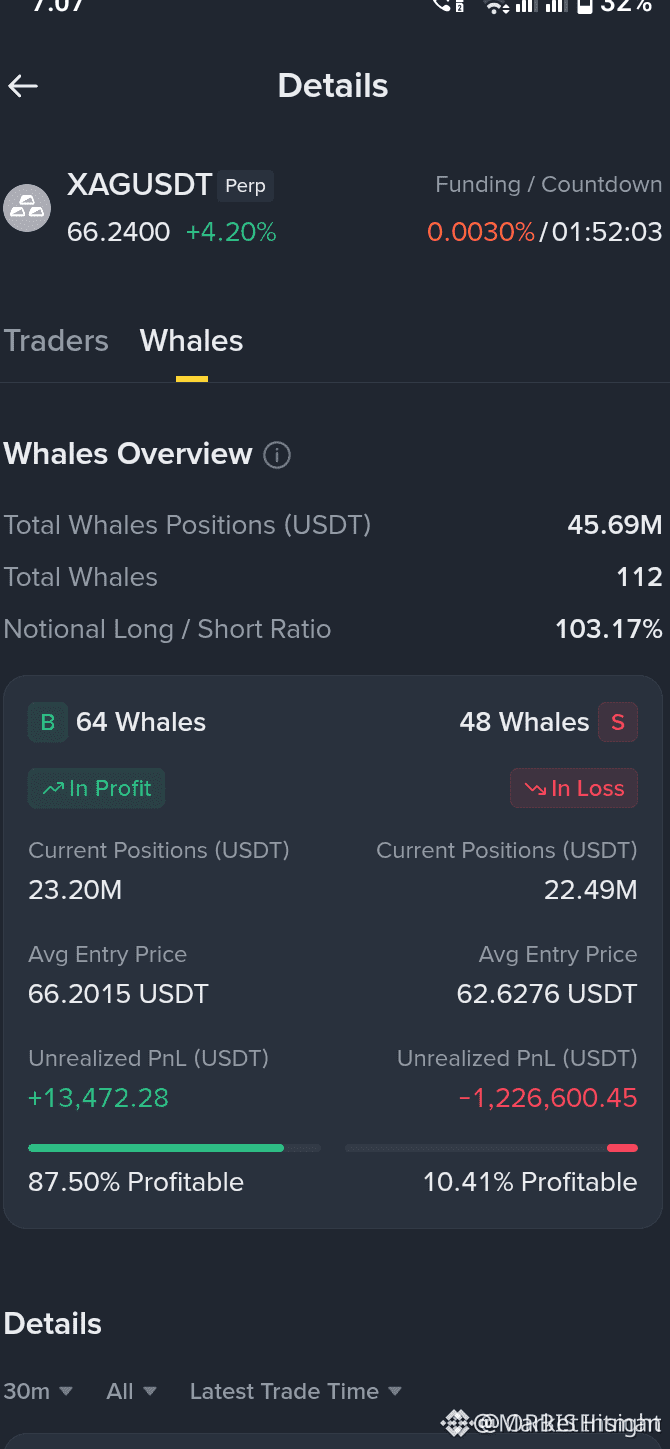Tap the back arrow icon

[23, 86]
